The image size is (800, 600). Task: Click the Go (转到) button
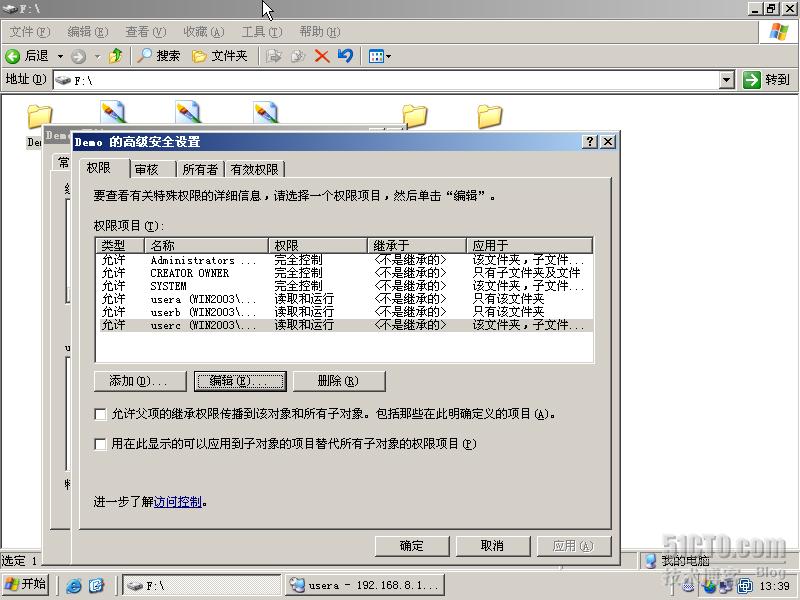[x=767, y=80]
